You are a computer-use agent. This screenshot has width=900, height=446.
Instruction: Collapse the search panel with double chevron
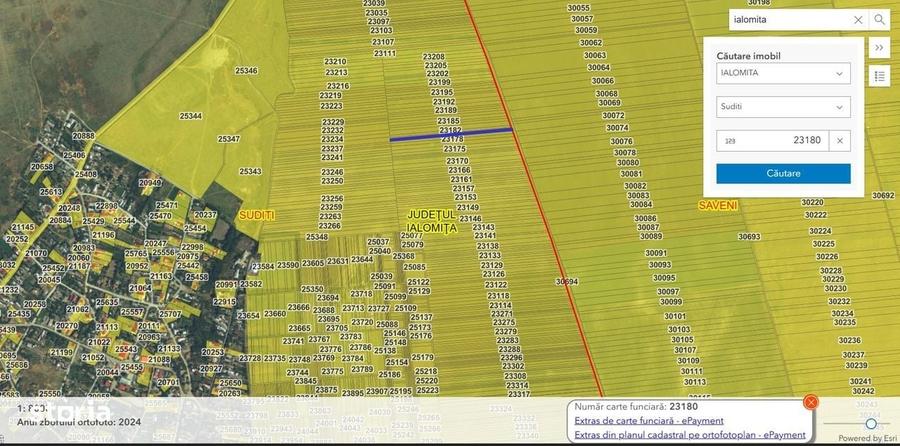pyautogui.click(x=879, y=48)
